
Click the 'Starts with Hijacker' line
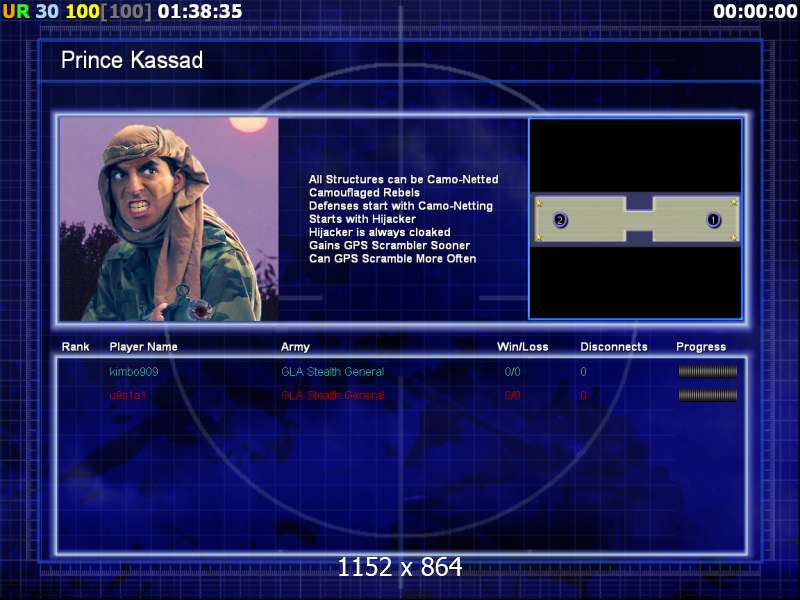[x=362, y=219]
